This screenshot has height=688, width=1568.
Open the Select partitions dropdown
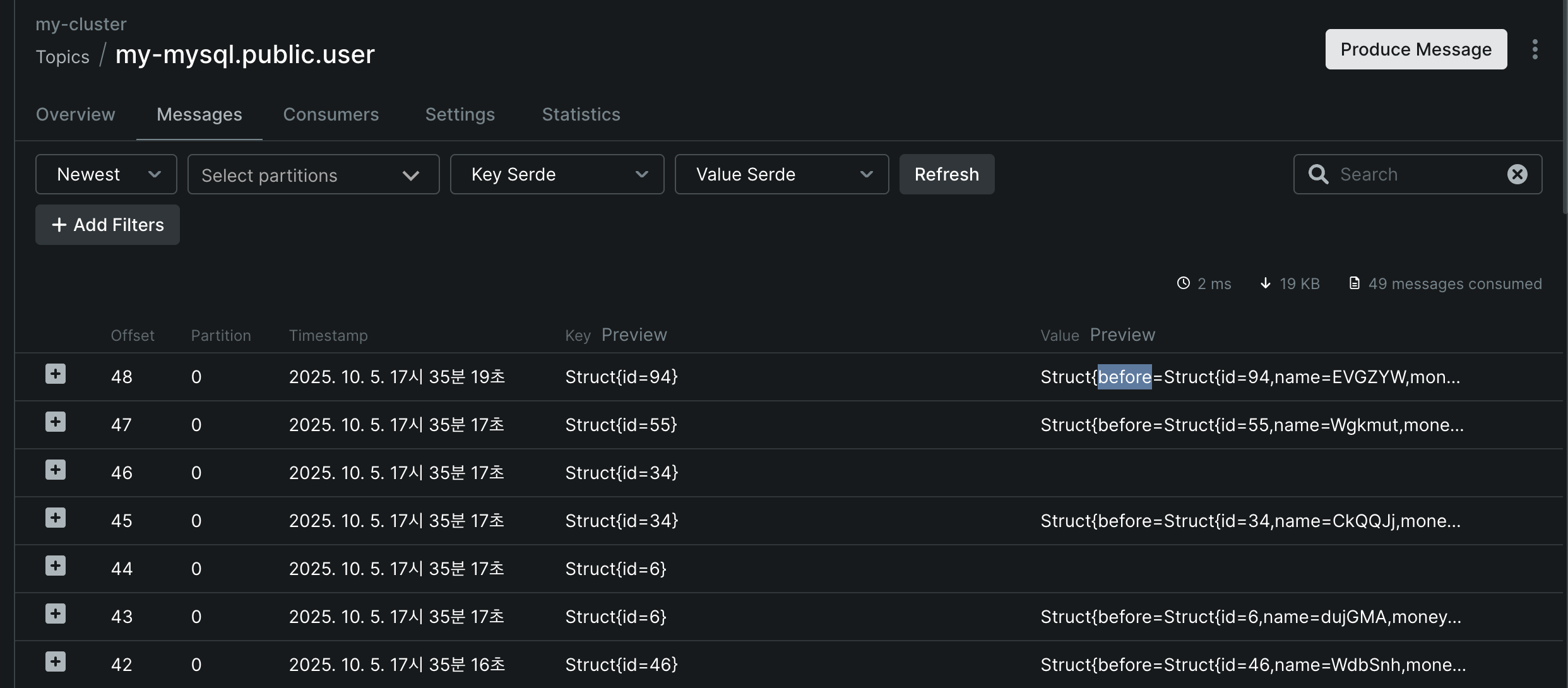(313, 174)
